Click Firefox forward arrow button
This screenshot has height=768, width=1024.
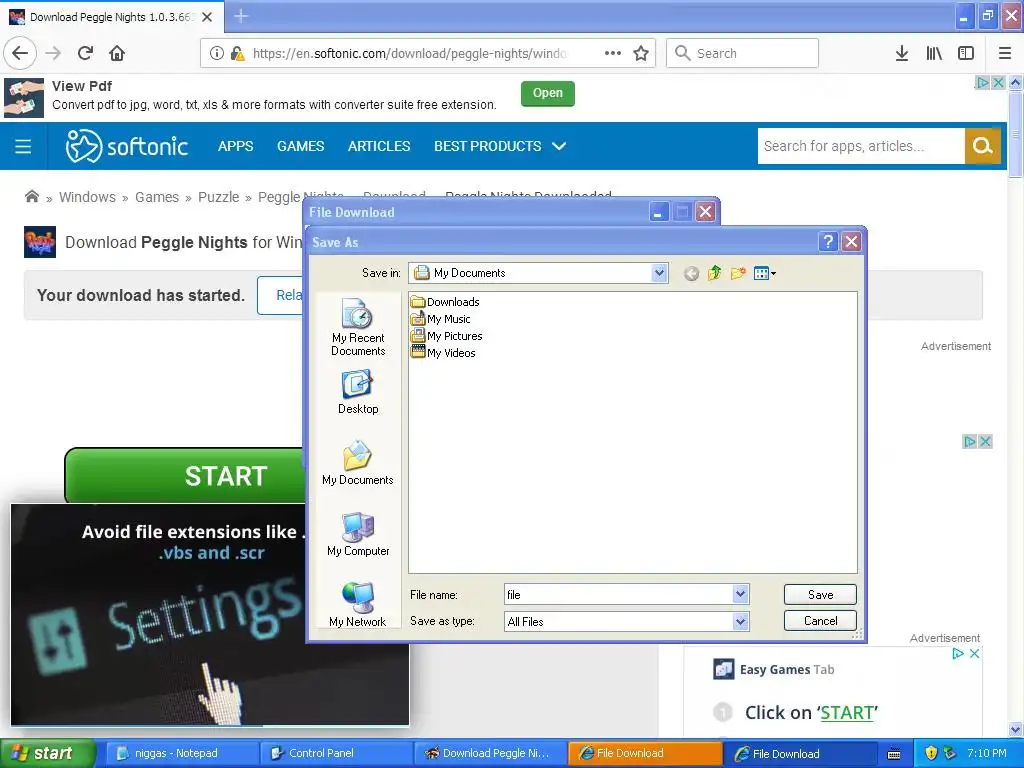[x=53, y=53]
